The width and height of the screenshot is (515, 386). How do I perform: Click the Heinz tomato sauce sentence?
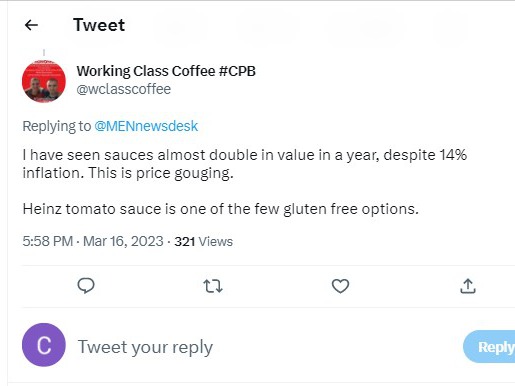point(221,209)
